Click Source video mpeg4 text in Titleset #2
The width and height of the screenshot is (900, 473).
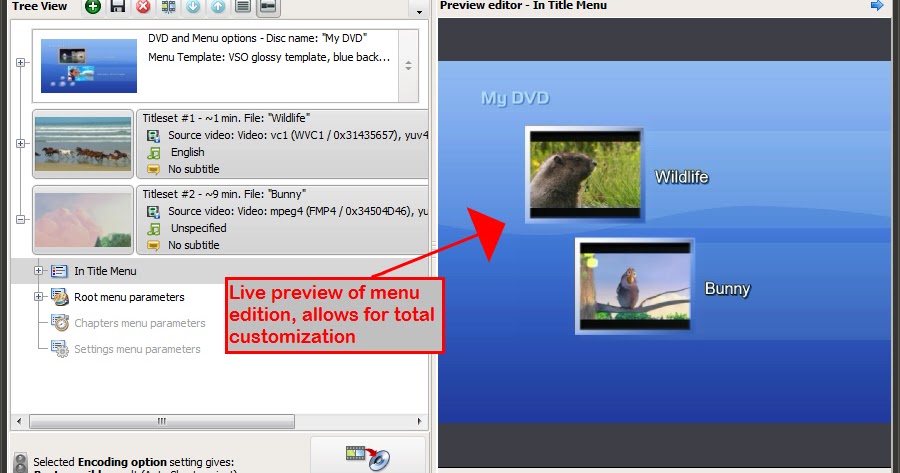click(x=298, y=211)
